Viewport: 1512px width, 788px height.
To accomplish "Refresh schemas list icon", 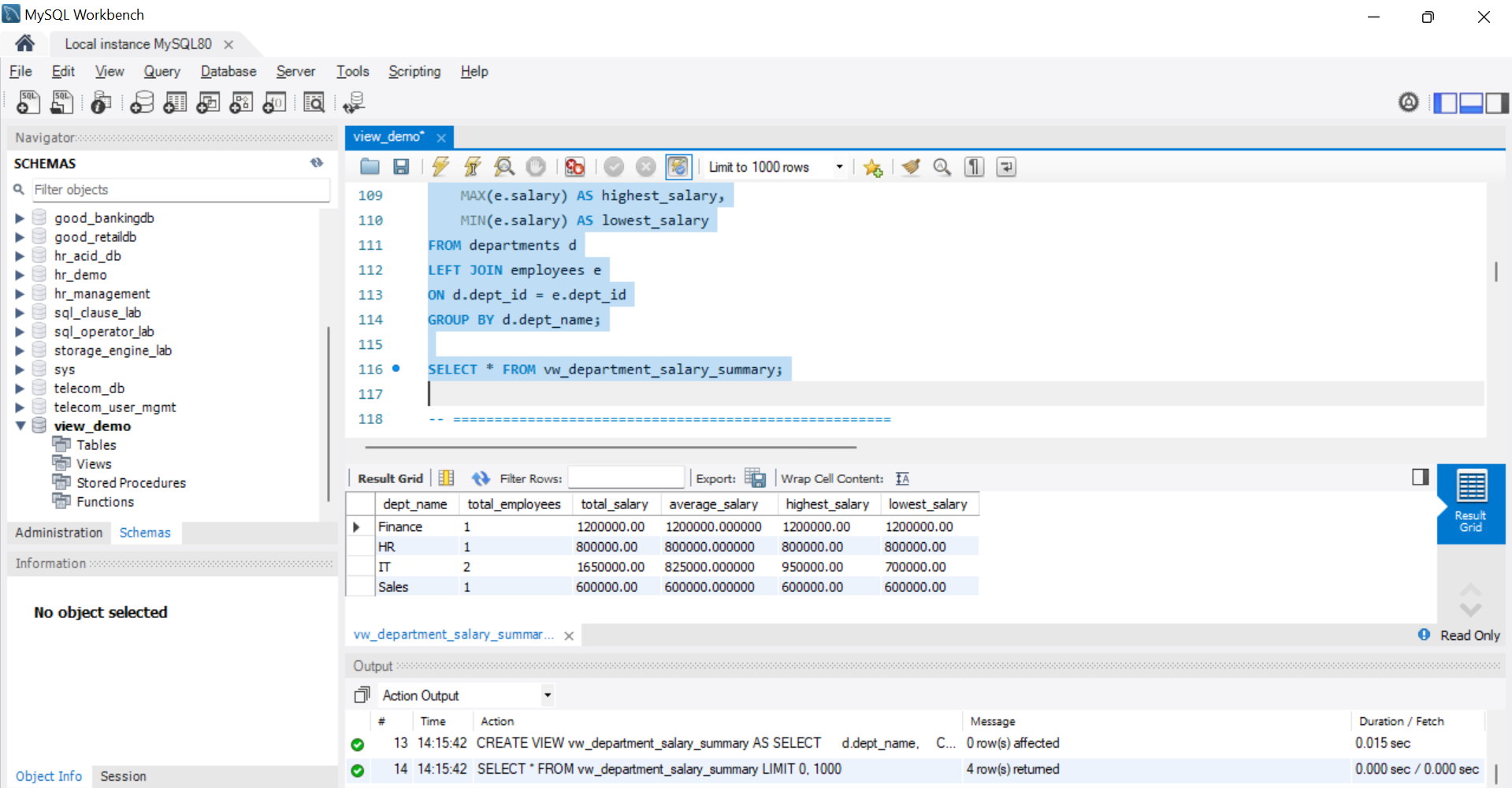I will (x=317, y=163).
